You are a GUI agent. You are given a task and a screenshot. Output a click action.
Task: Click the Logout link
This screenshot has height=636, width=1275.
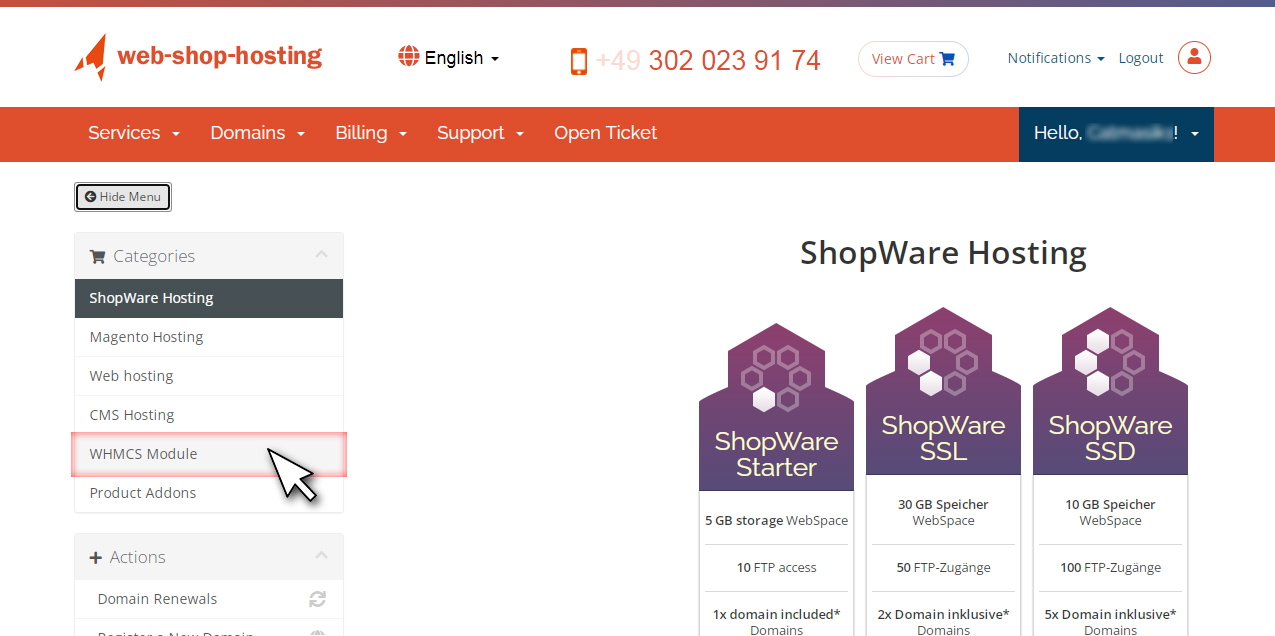point(1141,58)
